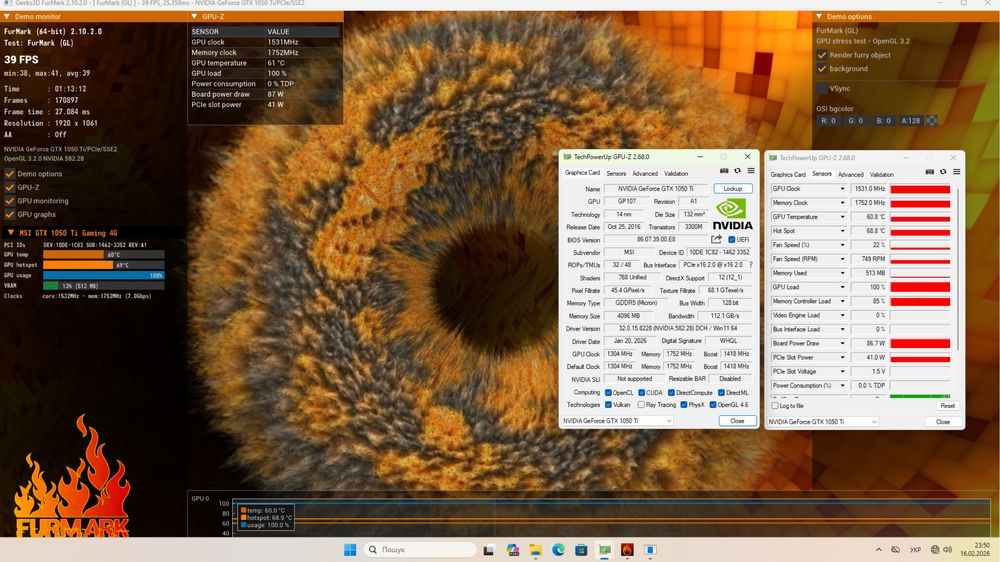The height and width of the screenshot is (562, 1000).
Task: Open File Explorer from the taskbar
Action: coord(536,550)
